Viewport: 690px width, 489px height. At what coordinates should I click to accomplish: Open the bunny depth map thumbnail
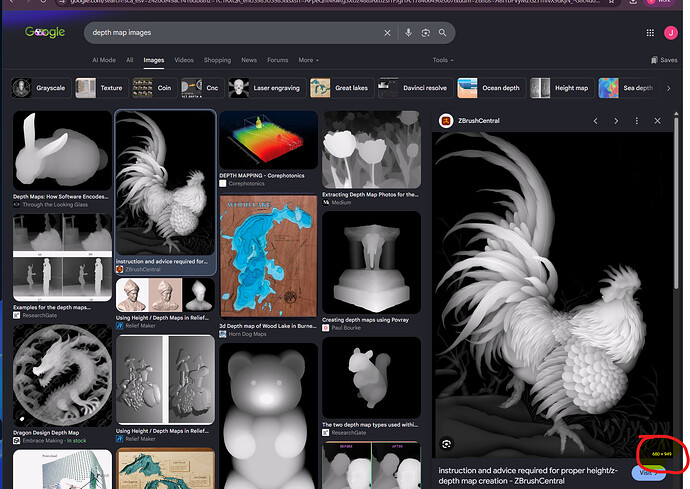[x=62, y=151]
